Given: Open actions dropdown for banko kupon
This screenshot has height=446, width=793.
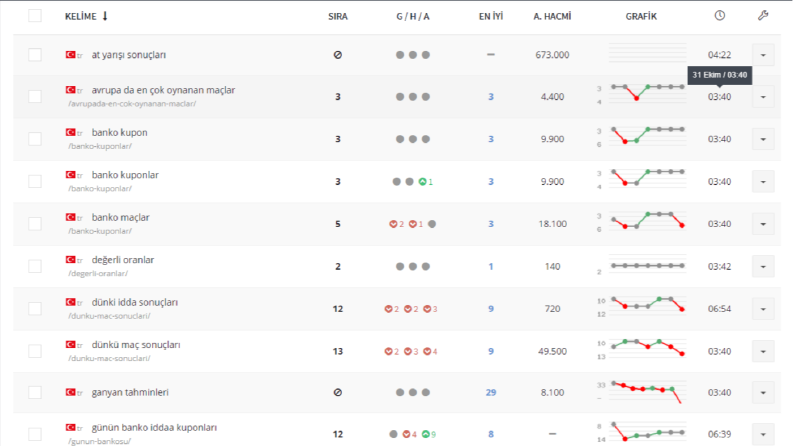Looking at the screenshot, I should 763,139.
